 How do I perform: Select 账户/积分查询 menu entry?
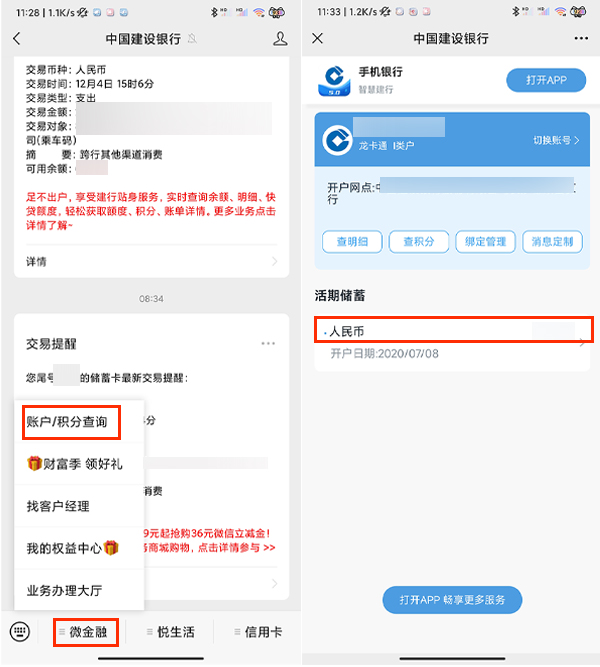pos(71,422)
